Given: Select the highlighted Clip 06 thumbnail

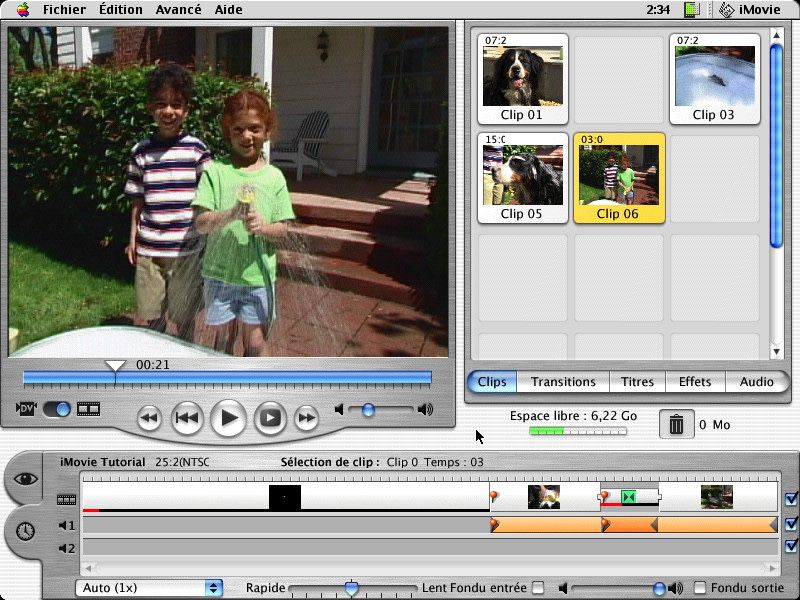Looking at the screenshot, I should click(x=619, y=178).
